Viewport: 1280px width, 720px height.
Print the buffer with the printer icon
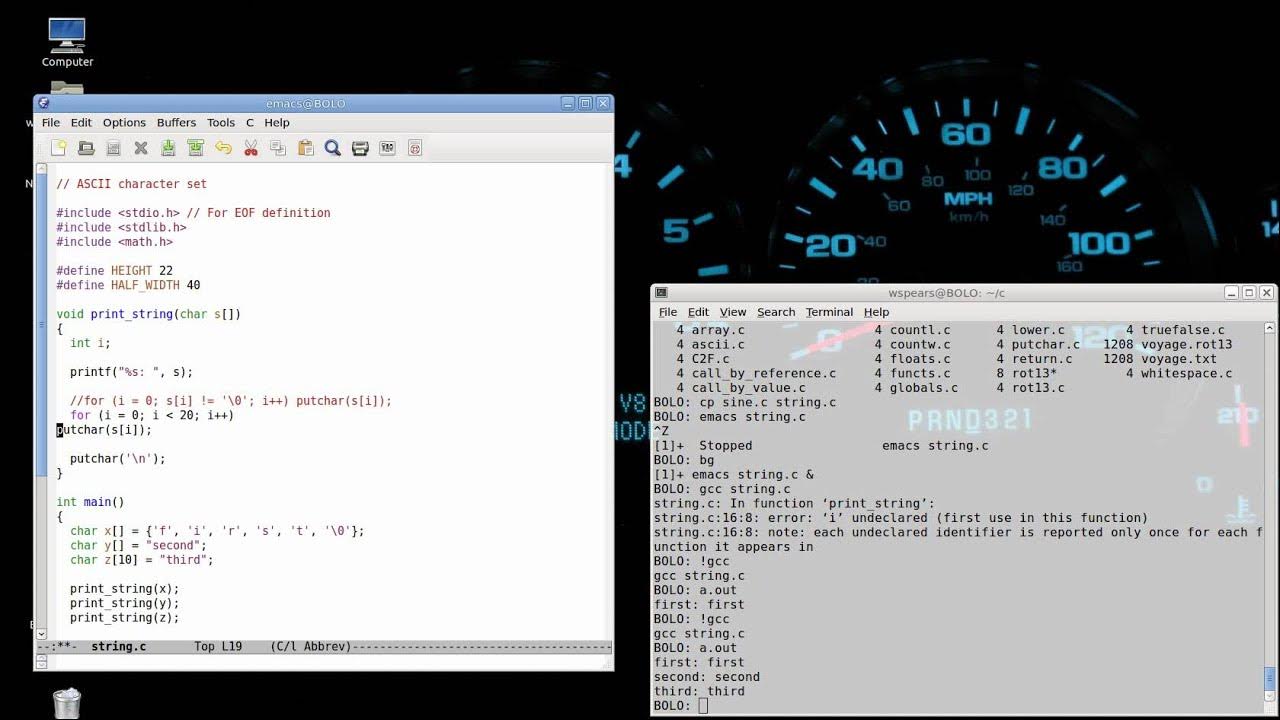[x=360, y=148]
